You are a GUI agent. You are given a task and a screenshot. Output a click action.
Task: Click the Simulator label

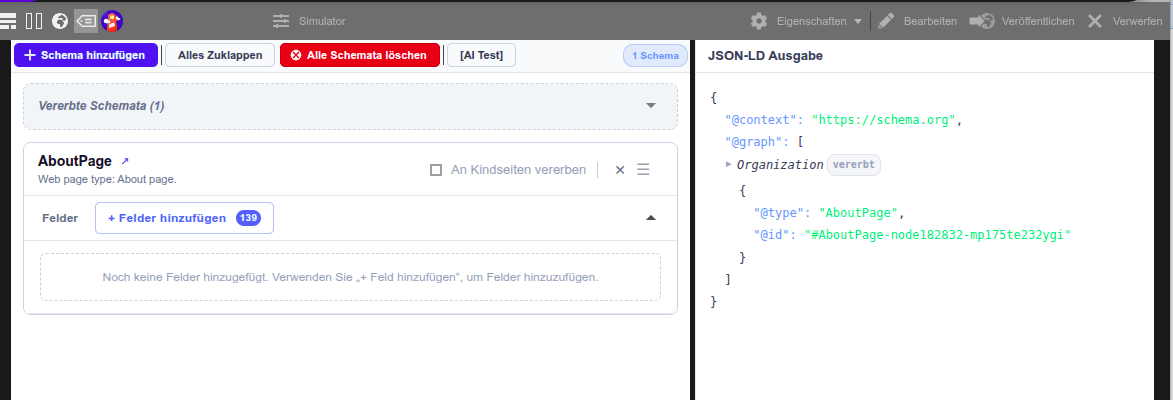[322, 22]
